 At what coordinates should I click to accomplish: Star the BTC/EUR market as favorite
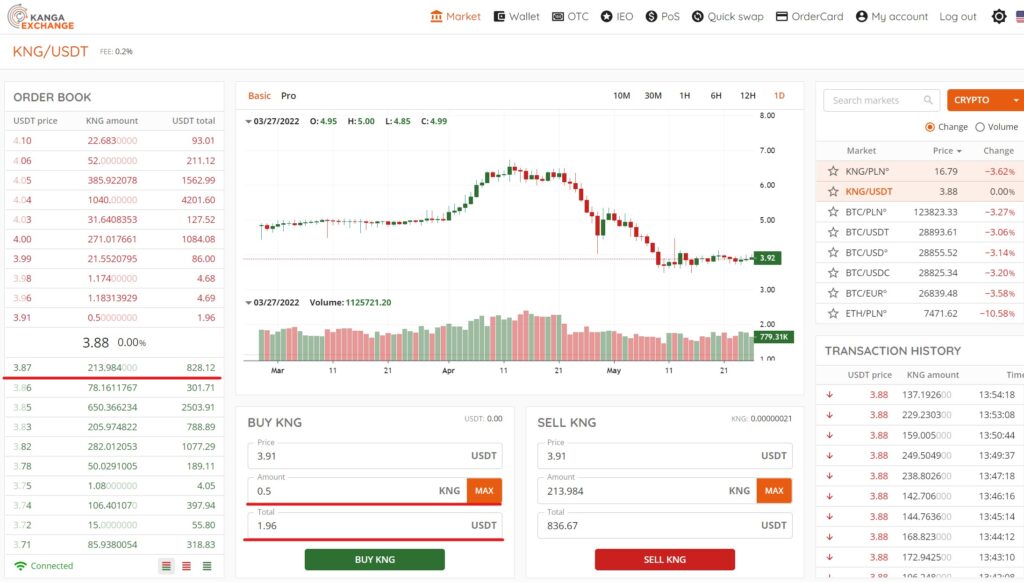pyautogui.click(x=833, y=293)
